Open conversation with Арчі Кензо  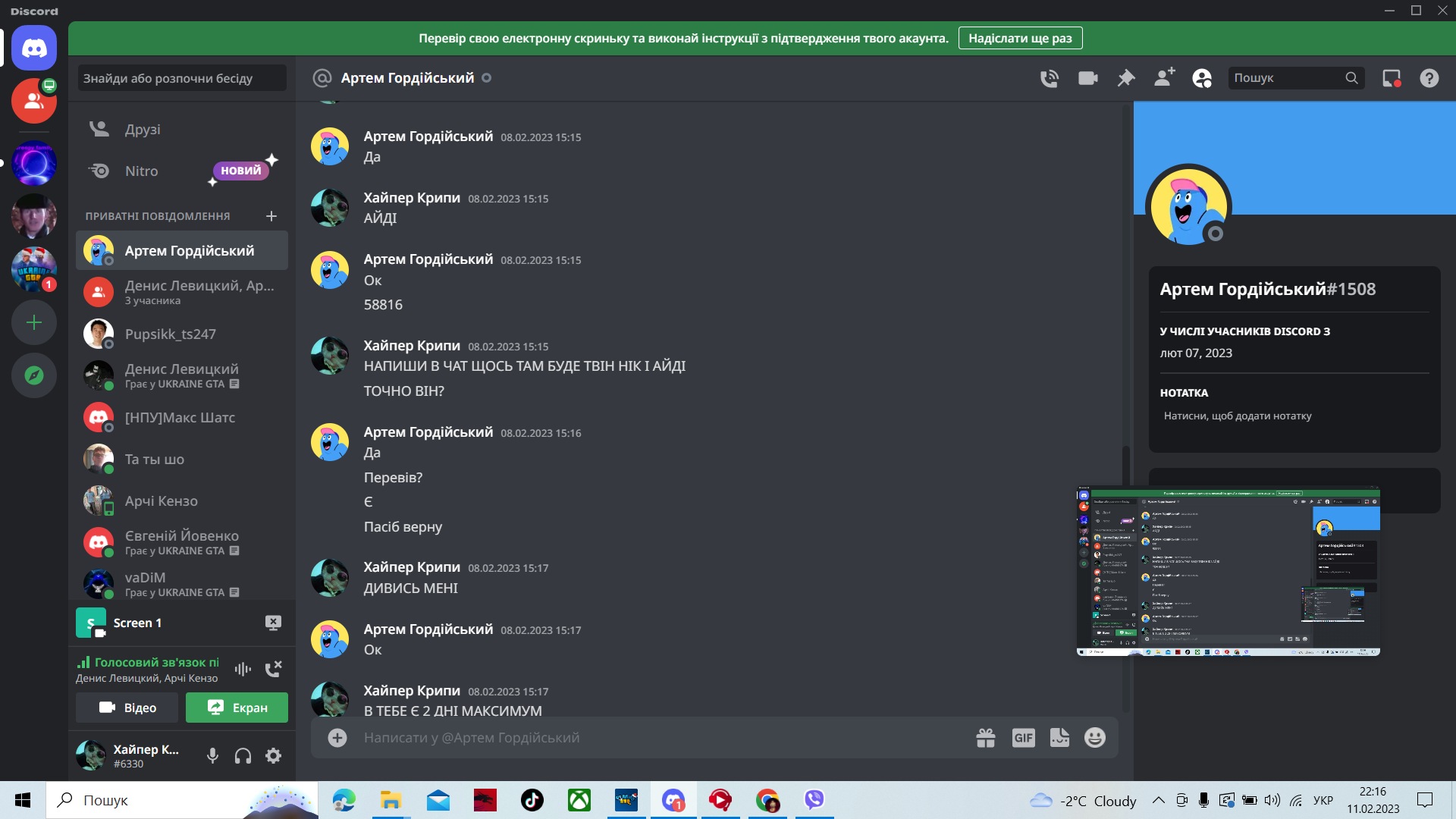tap(182, 500)
